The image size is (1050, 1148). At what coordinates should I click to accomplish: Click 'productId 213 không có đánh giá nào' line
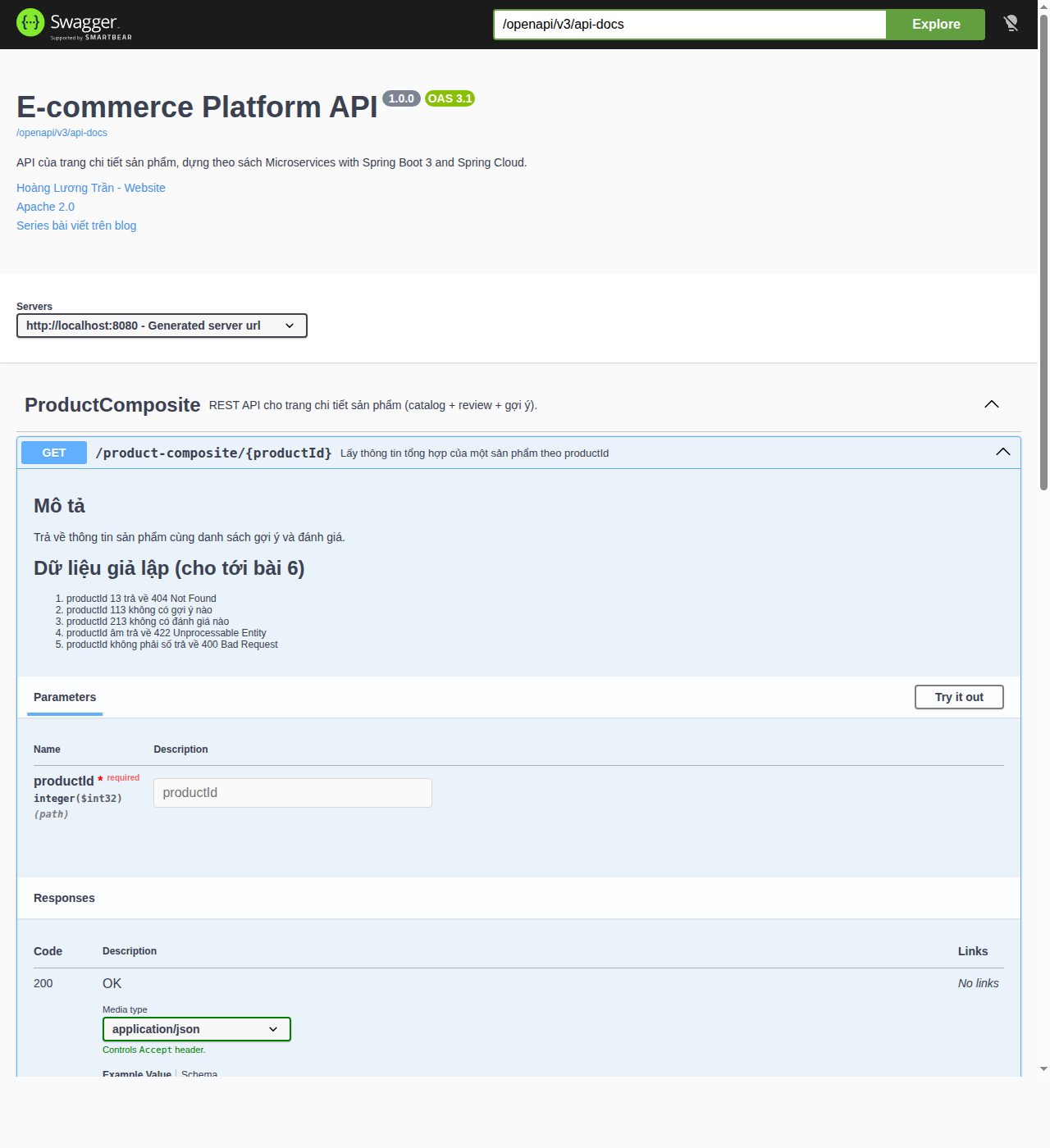[148, 622]
